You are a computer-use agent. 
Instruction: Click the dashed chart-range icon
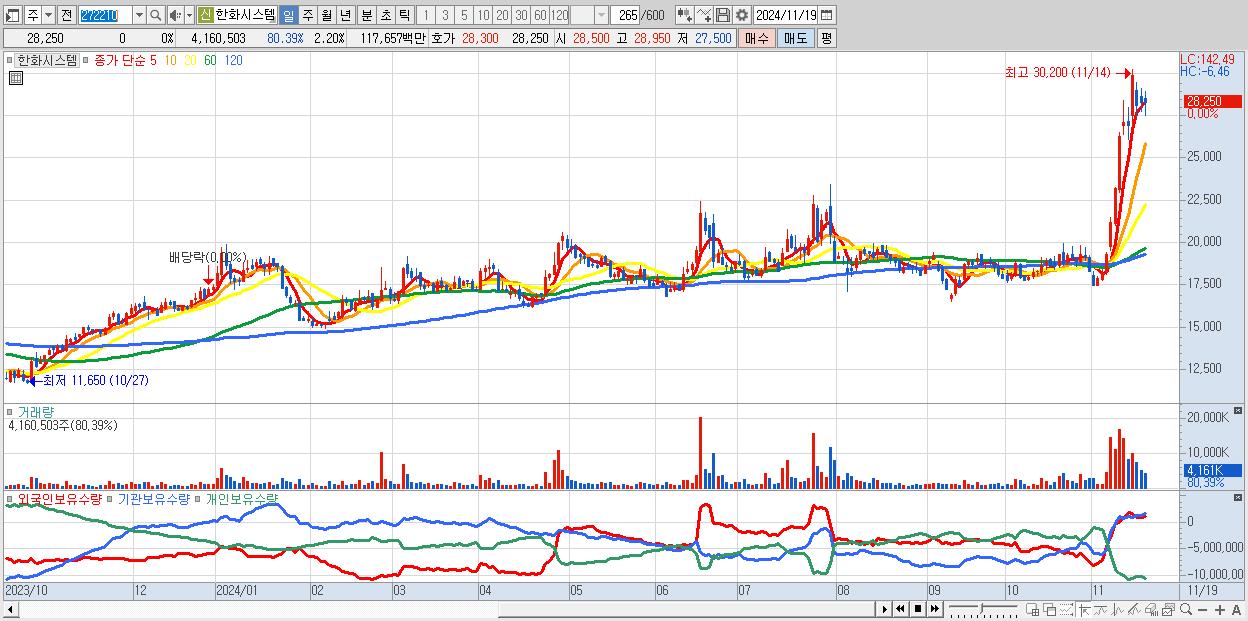1066,609
